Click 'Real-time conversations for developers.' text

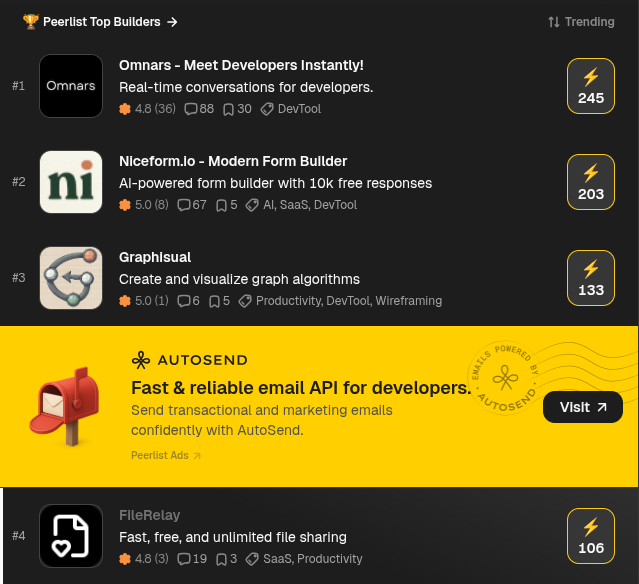click(246, 87)
